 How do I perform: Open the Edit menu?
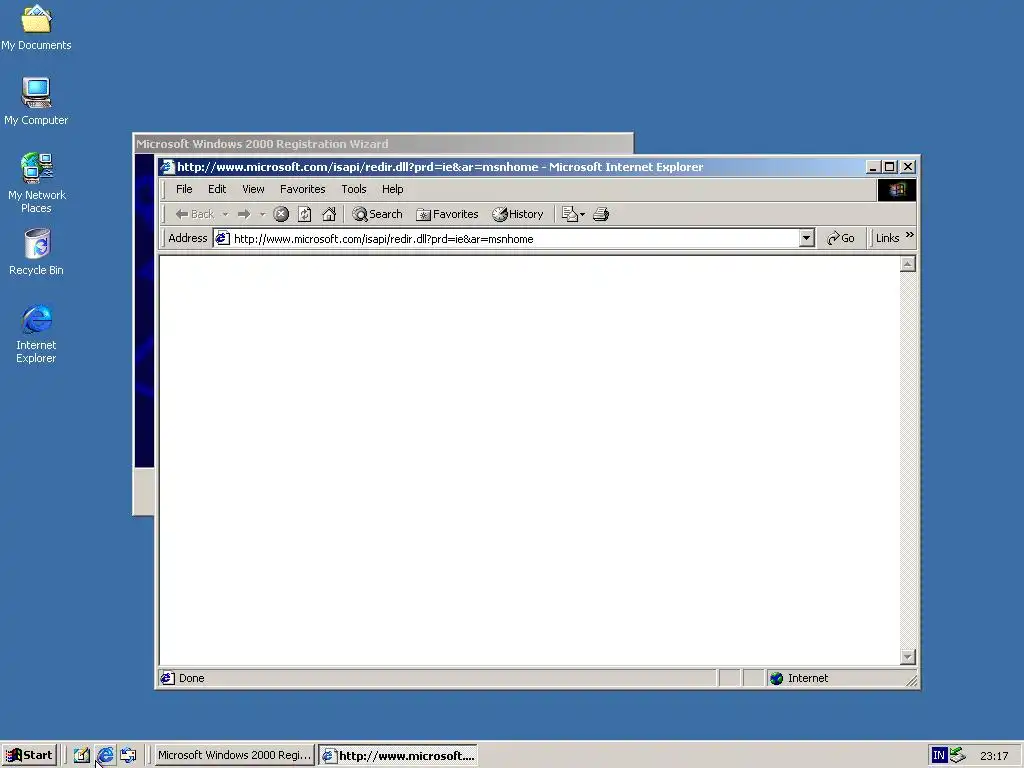217,189
